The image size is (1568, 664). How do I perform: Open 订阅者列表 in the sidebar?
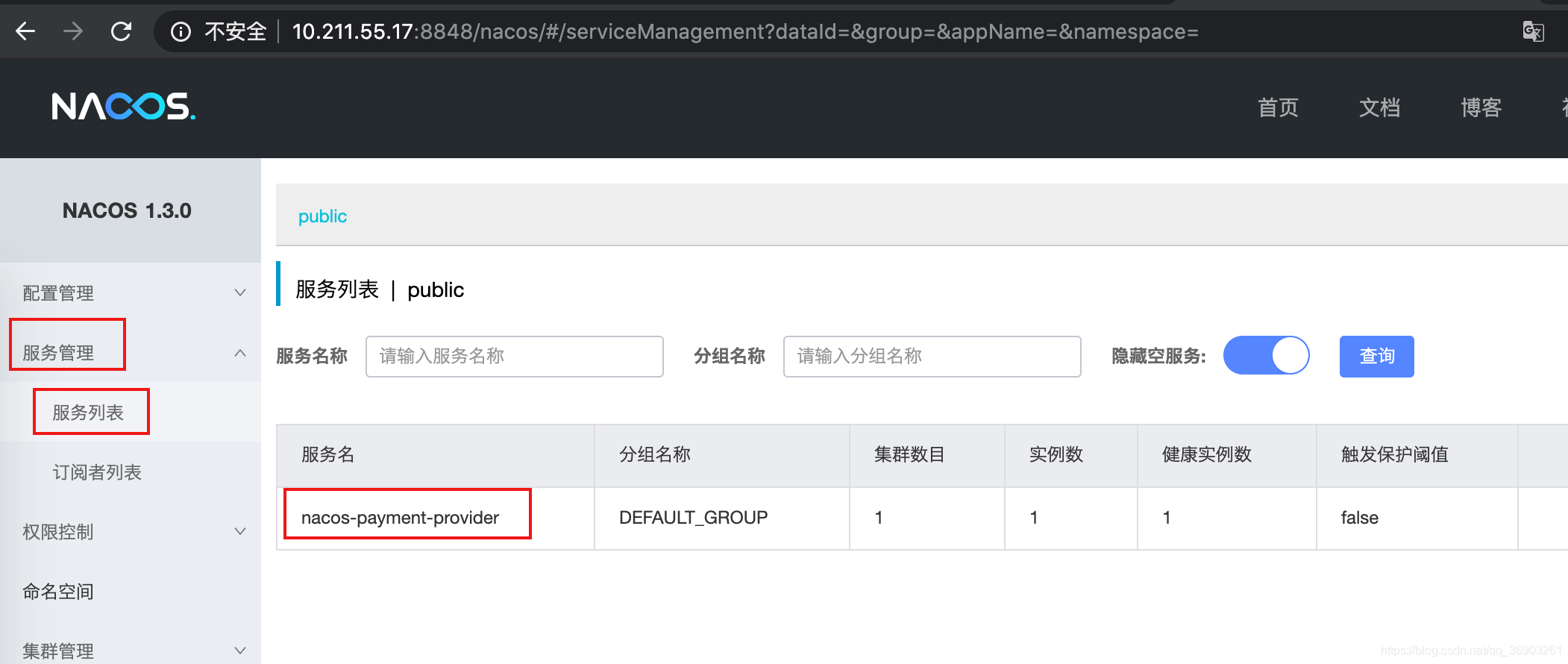[x=97, y=472]
